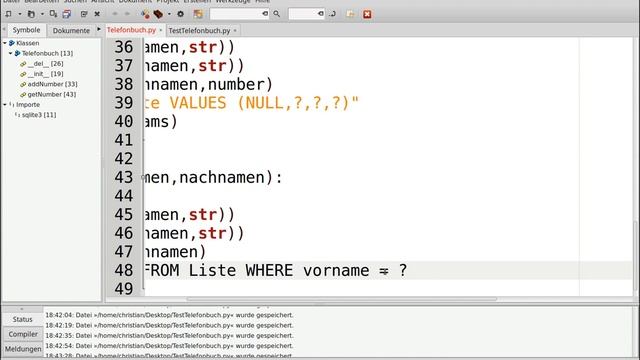Click line number 39 in margin
The width and height of the screenshot is (640, 360).
tap(124, 103)
